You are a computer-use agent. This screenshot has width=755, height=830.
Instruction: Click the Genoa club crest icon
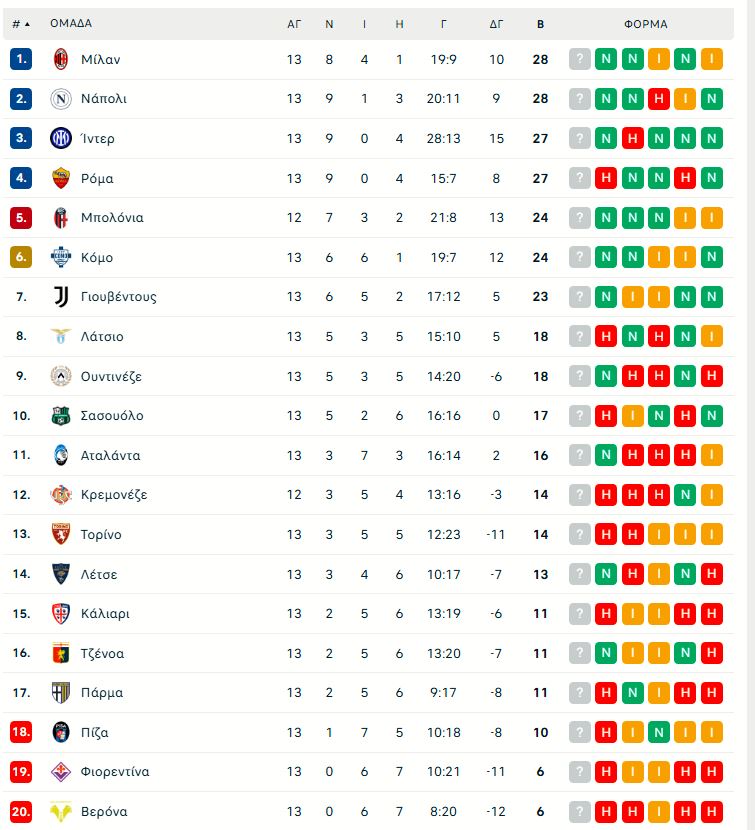(61, 653)
